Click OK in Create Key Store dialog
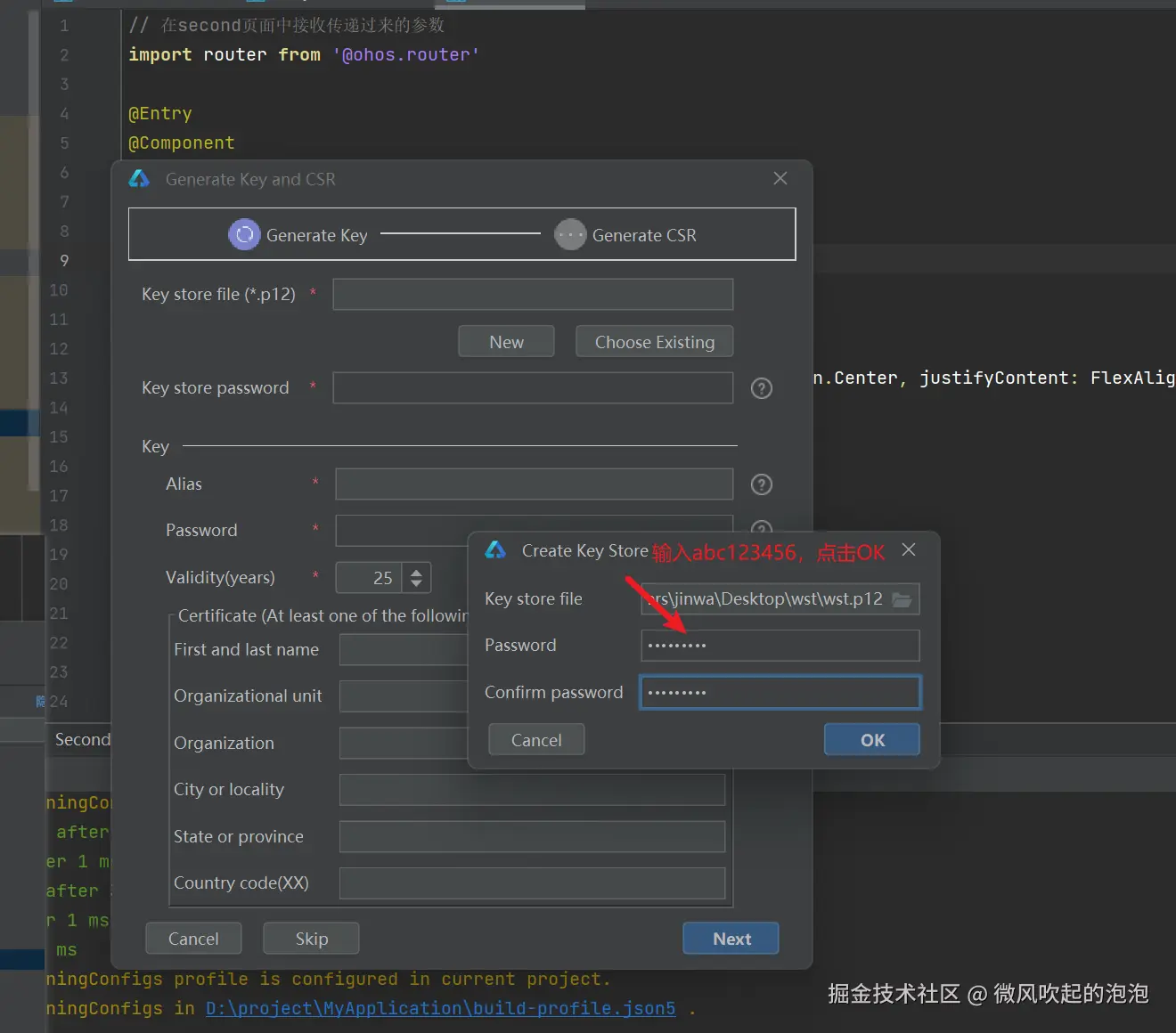Viewport: 1176px width, 1033px height. pos(871,739)
